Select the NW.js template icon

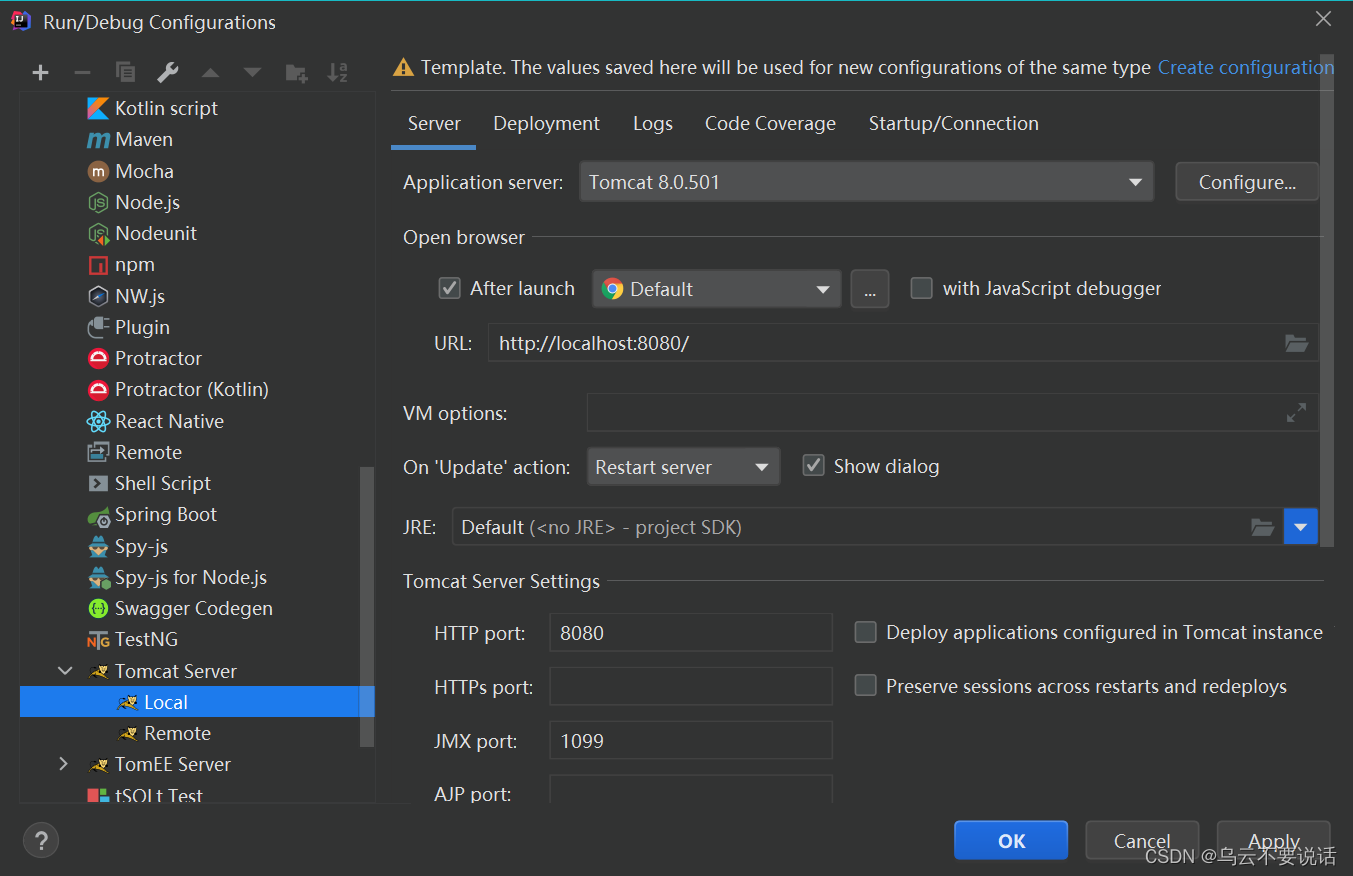click(98, 296)
